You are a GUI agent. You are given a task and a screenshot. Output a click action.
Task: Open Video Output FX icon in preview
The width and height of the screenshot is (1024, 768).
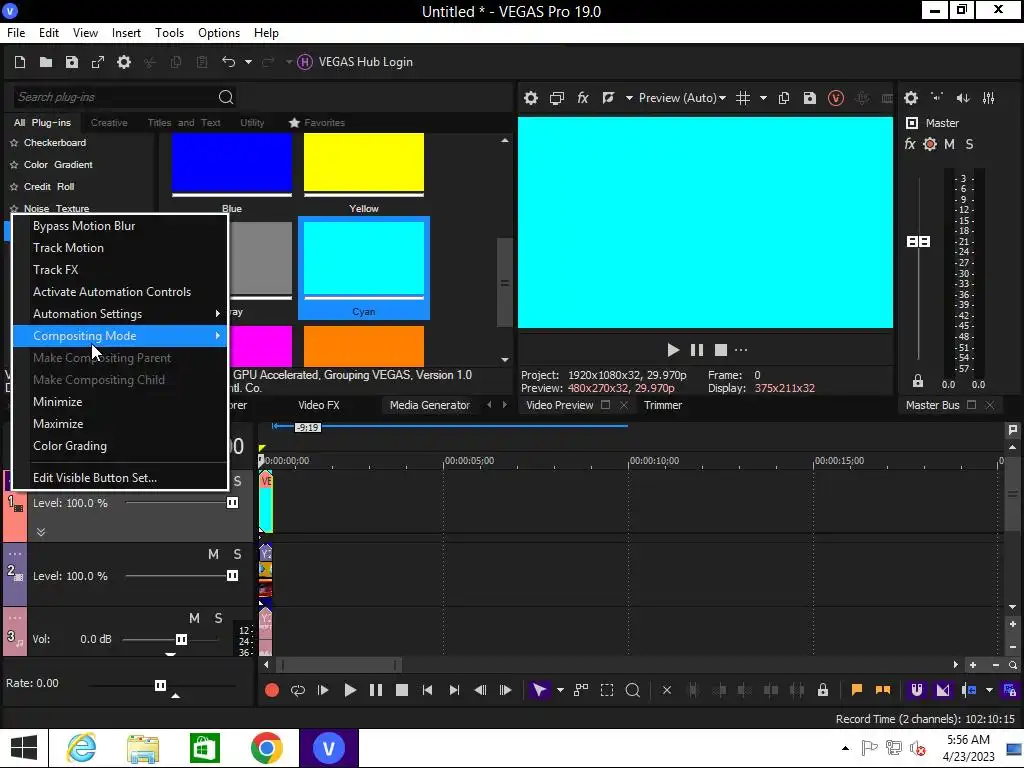(583, 98)
